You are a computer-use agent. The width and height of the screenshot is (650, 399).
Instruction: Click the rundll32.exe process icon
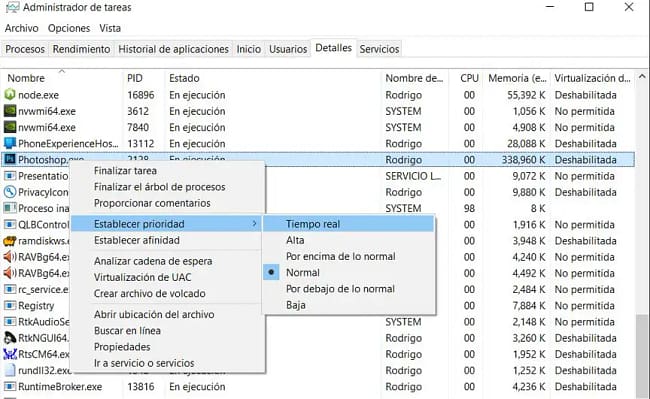pyautogui.click(x=10, y=370)
